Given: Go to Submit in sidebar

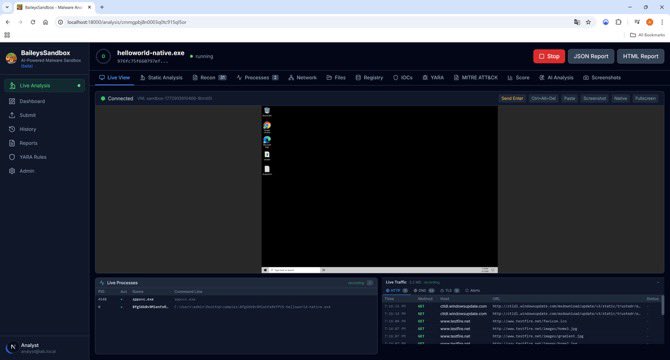Looking at the screenshot, I should [44, 115].
